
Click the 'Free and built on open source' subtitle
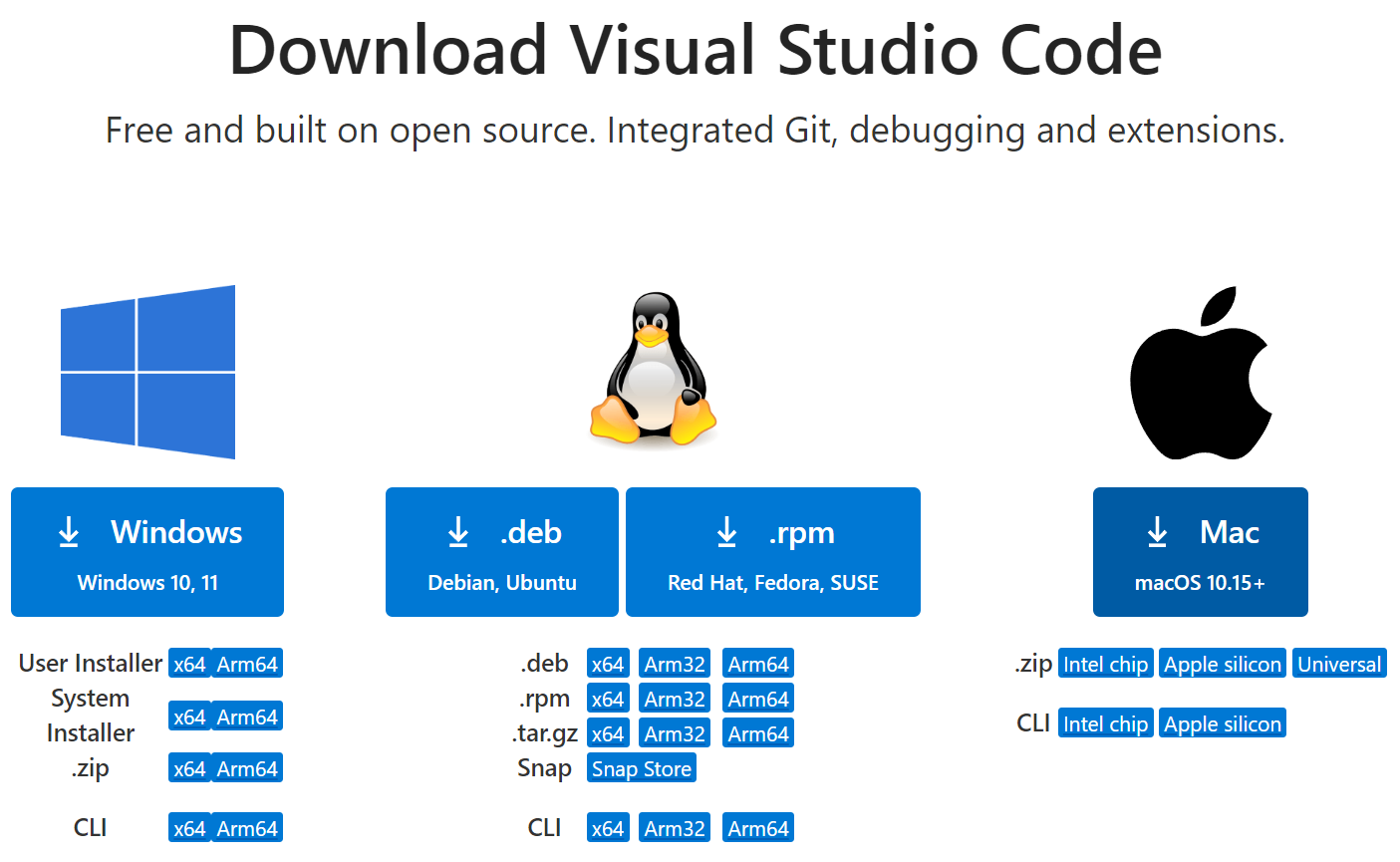pos(696,131)
